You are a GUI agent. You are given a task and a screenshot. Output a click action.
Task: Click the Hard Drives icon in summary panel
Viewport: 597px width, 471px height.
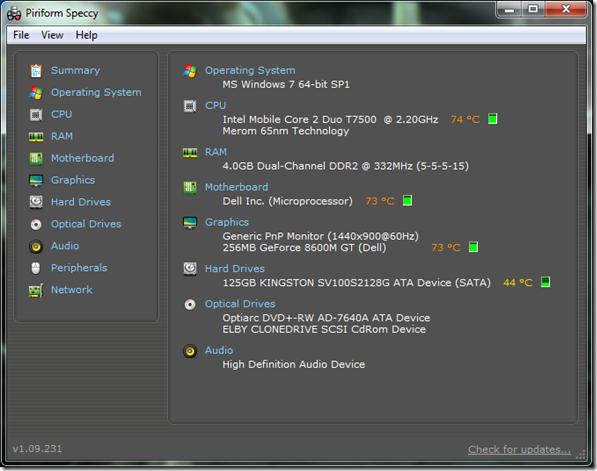tap(190, 268)
